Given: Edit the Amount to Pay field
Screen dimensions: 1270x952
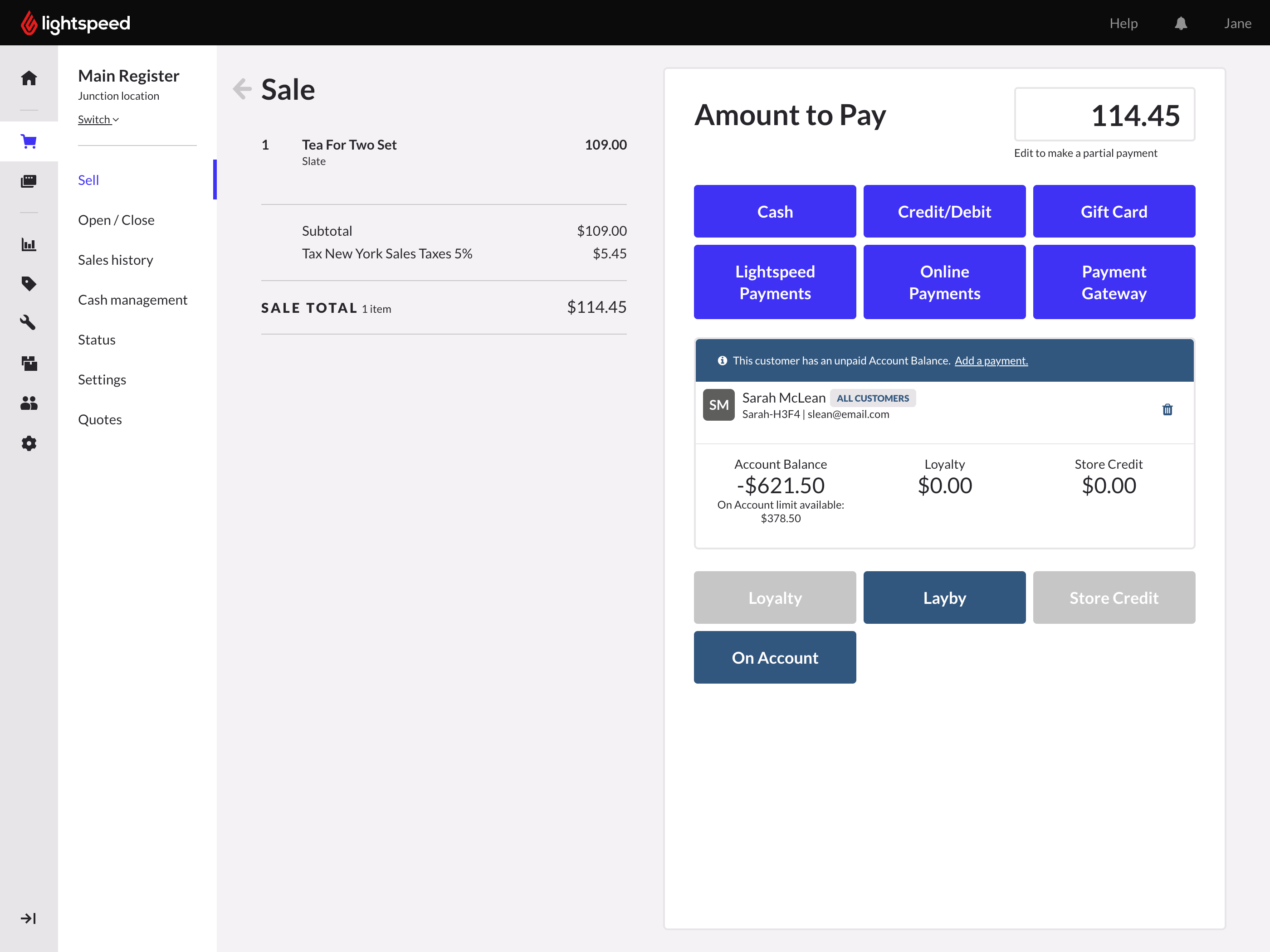Looking at the screenshot, I should (x=1104, y=115).
